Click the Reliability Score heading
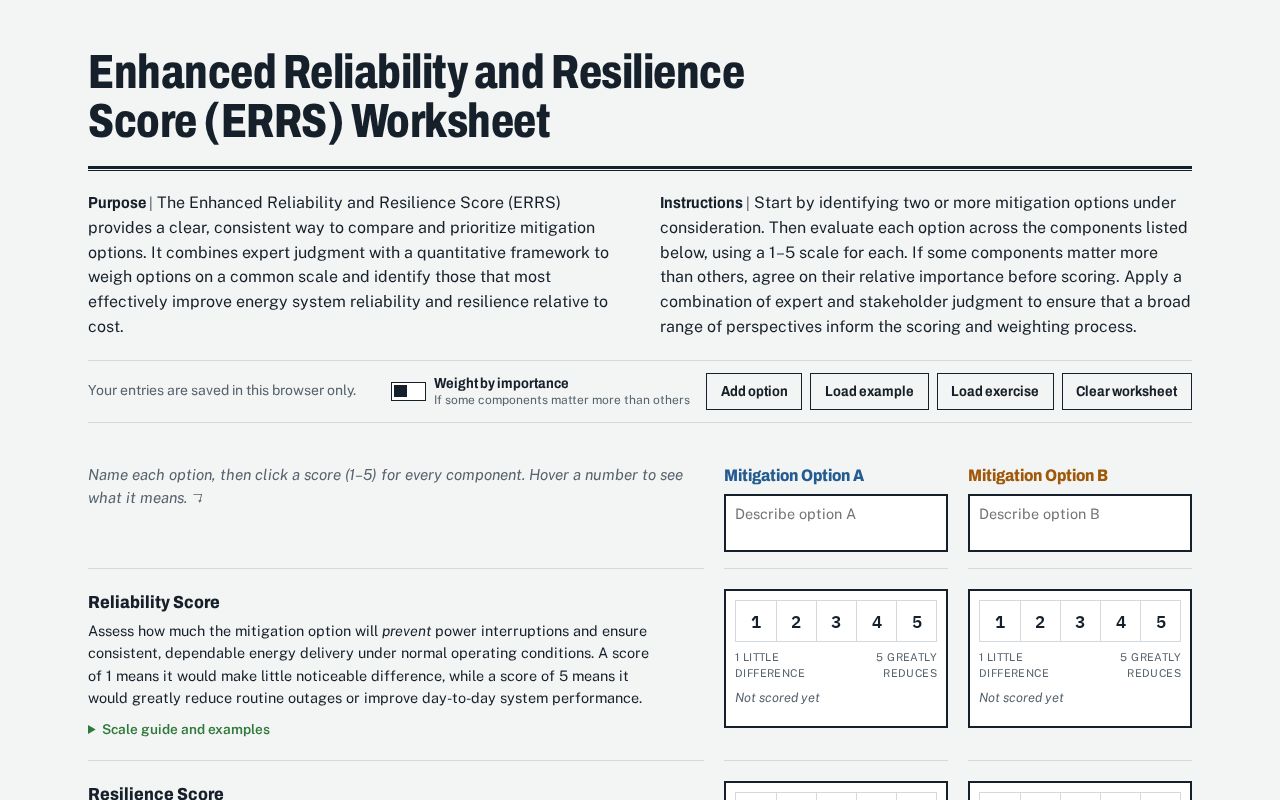The width and height of the screenshot is (1280, 800). coord(154,602)
